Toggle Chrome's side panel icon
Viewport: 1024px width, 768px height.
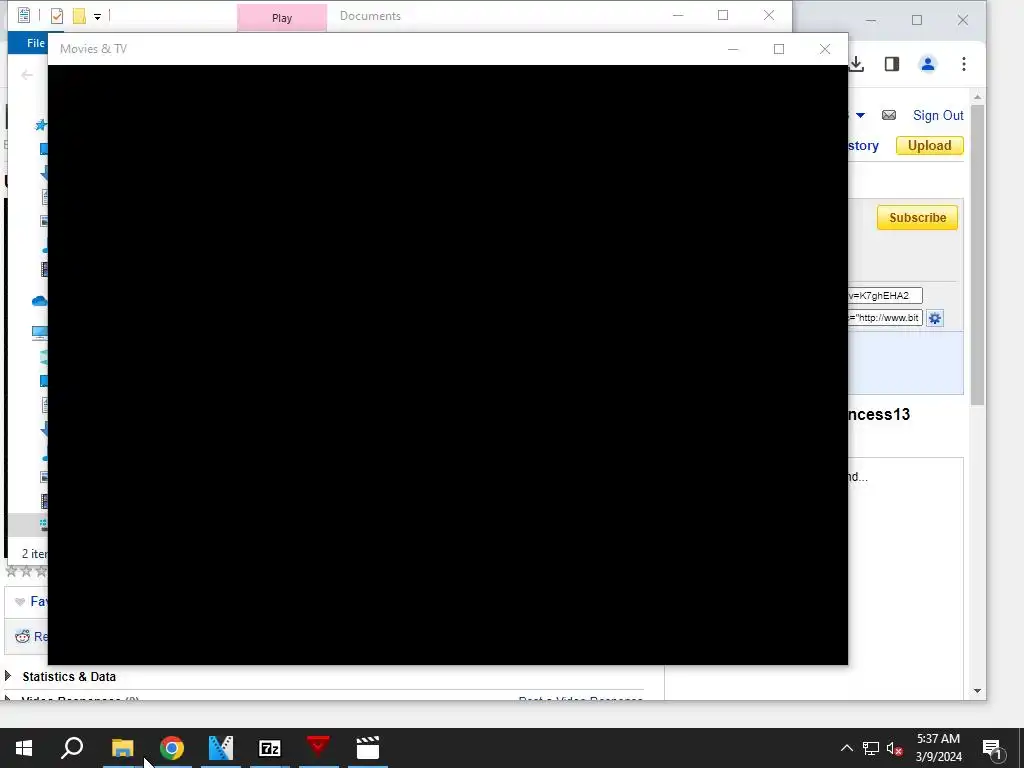pyautogui.click(x=892, y=64)
